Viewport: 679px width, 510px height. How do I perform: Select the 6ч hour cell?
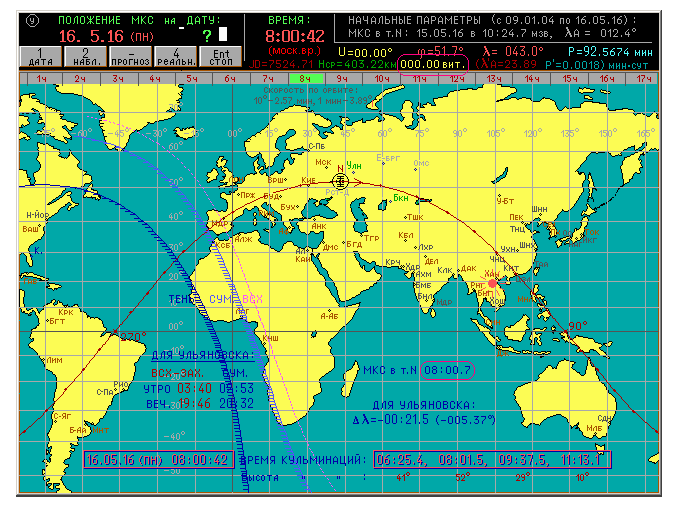tap(231, 78)
